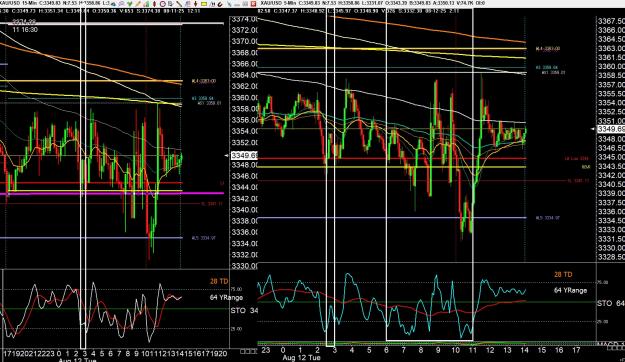Select the yellow rectangle drawing tool

pyautogui.click(x=204, y=4)
